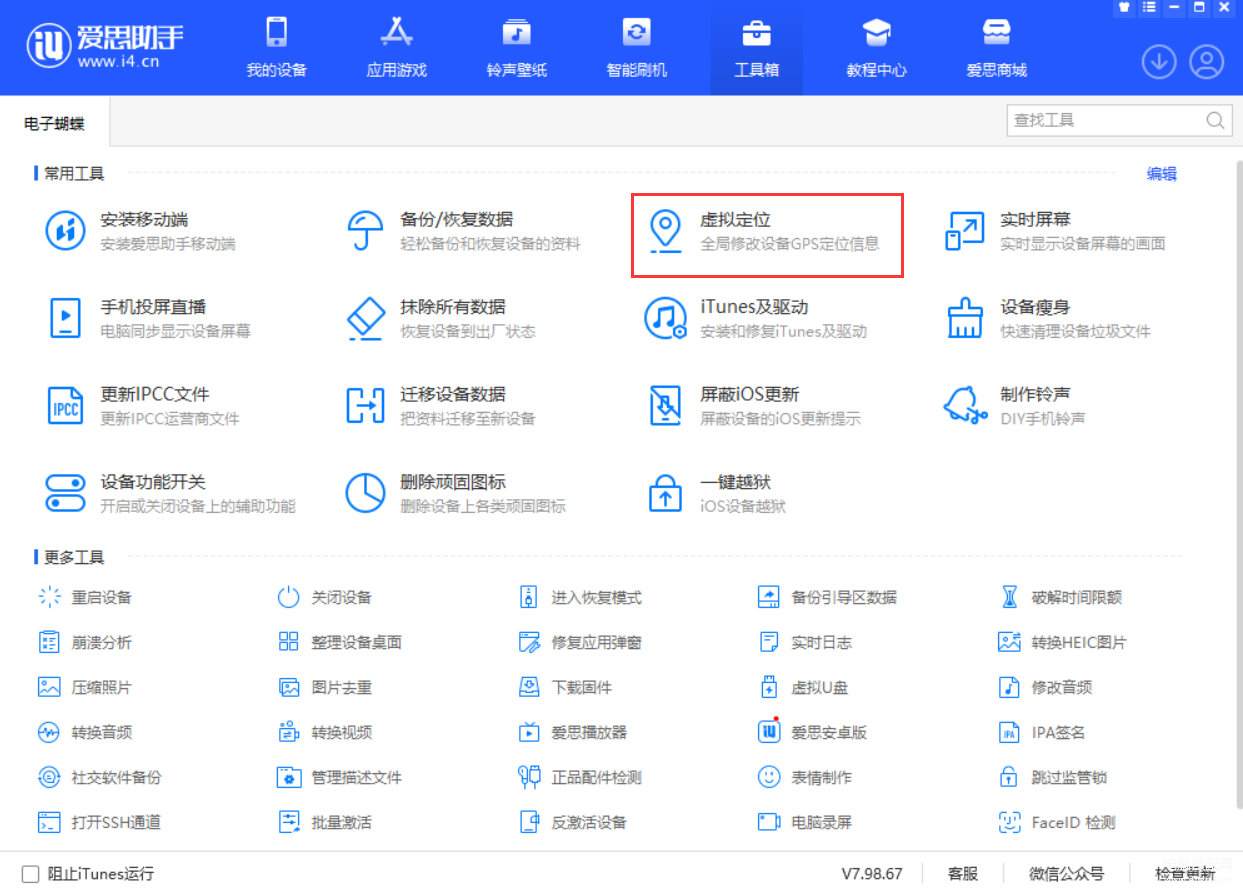The image size is (1243, 893).
Task: Click 客服 in status bar
Action: tap(962, 873)
